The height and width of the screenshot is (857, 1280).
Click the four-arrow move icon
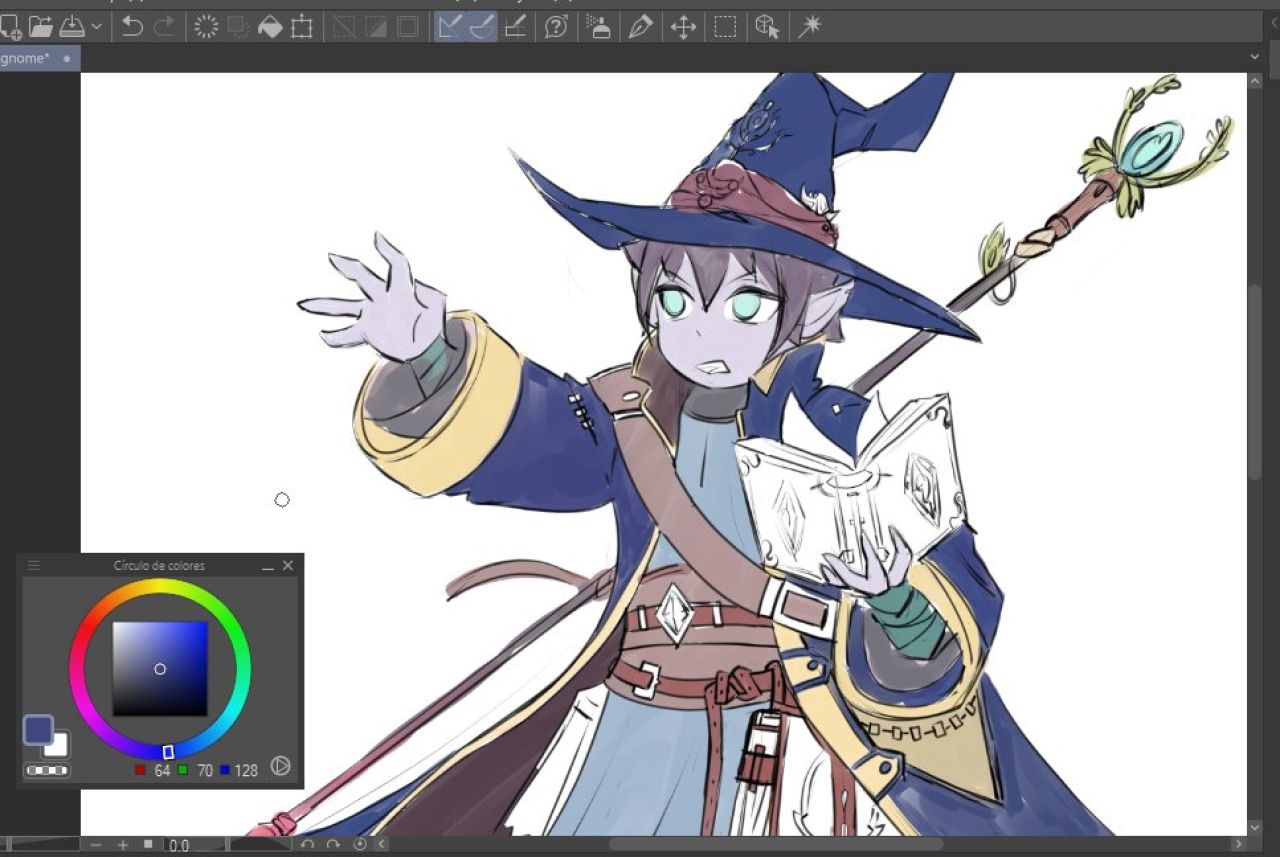click(x=683, y=27)
